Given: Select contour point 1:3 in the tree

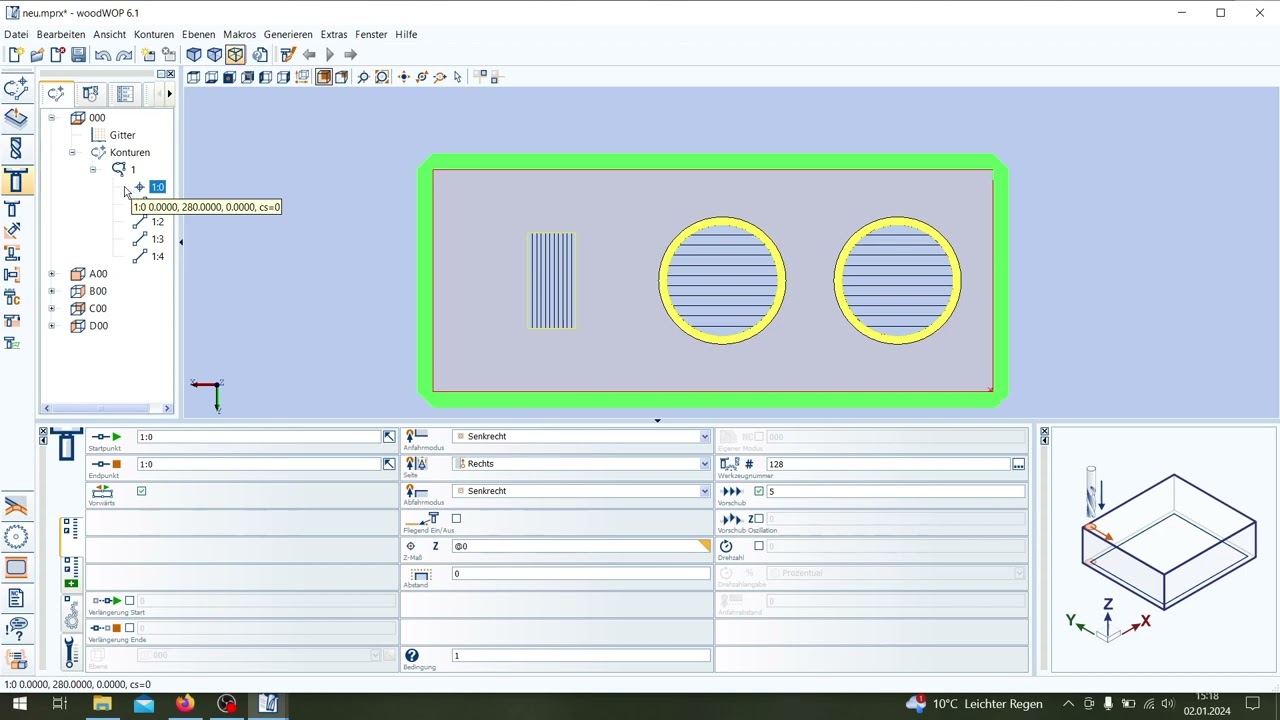Looking at the screenshot, I should click(x=157, y=239).
